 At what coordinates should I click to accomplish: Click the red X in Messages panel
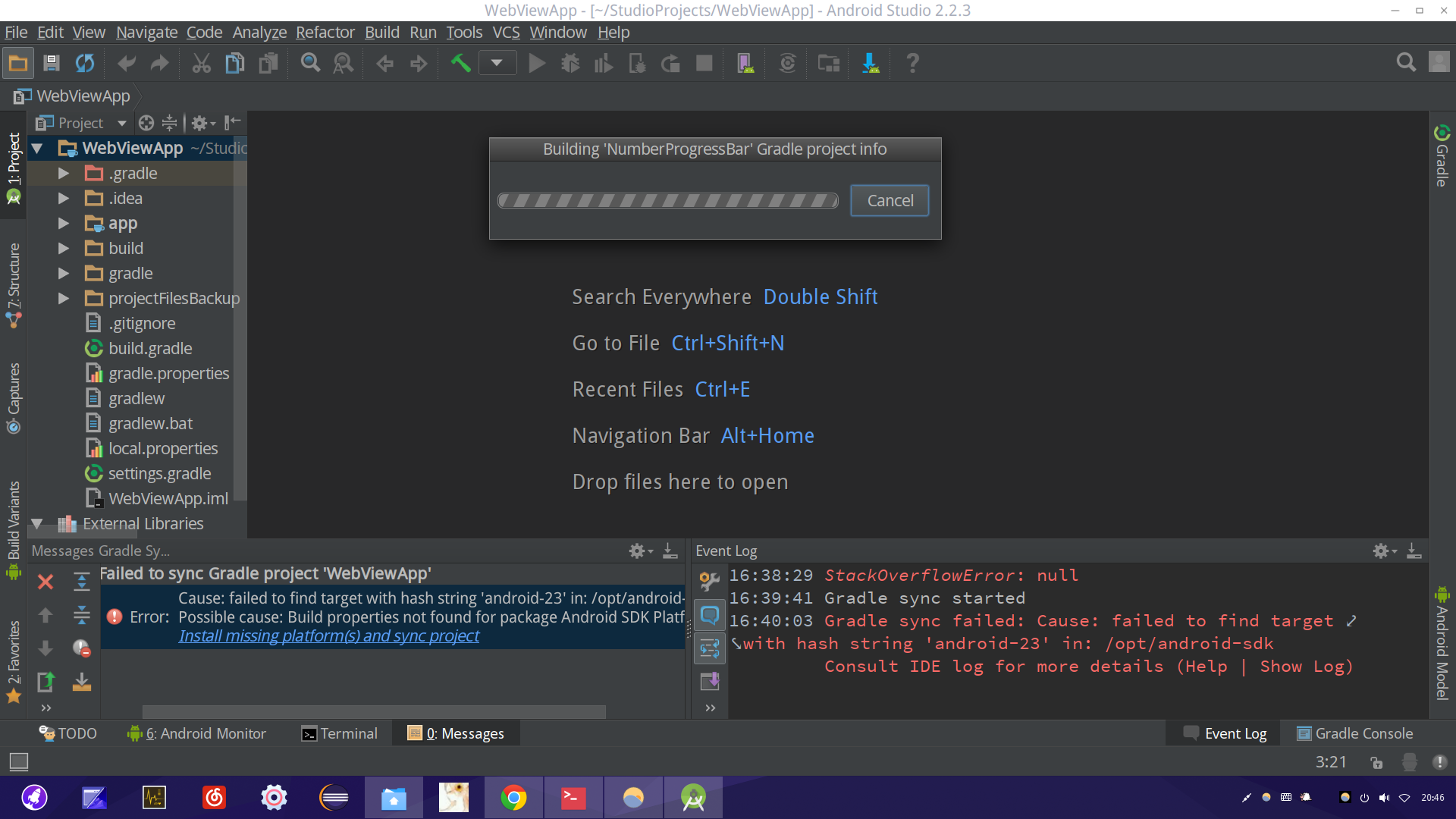point(45,582)
